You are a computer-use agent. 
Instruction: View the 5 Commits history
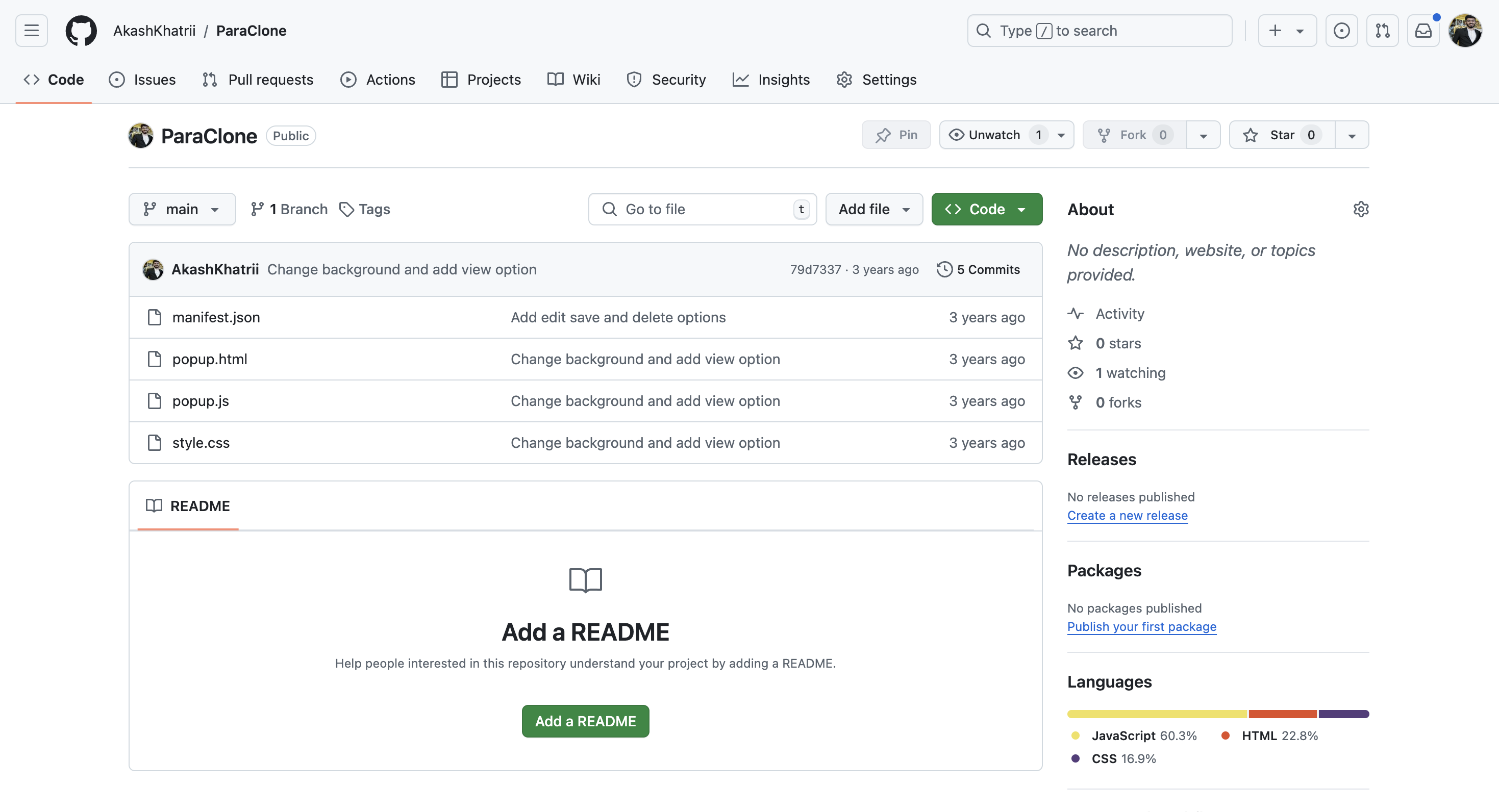coord(978,269)
